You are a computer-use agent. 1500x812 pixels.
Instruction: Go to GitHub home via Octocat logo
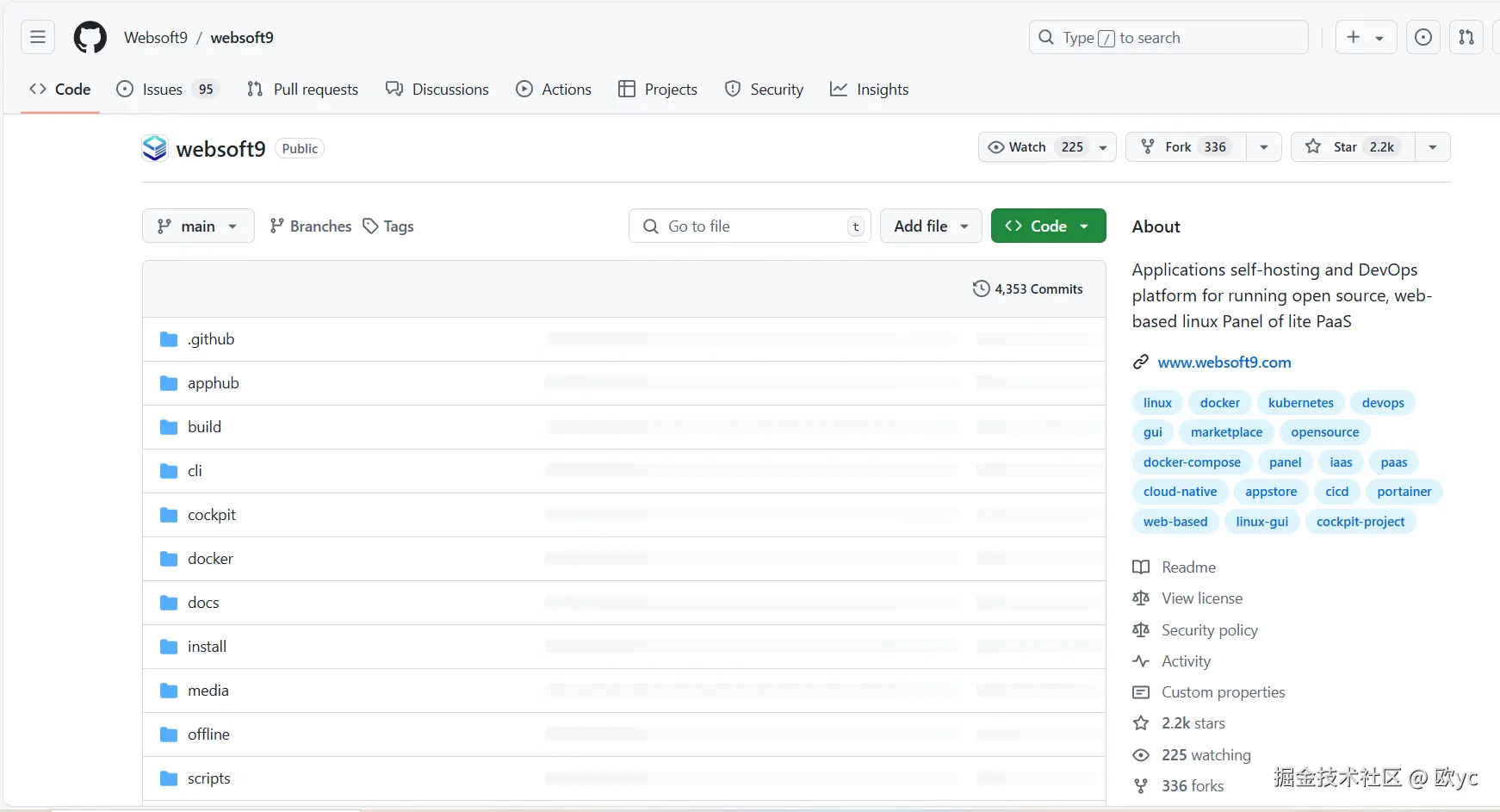90,37
